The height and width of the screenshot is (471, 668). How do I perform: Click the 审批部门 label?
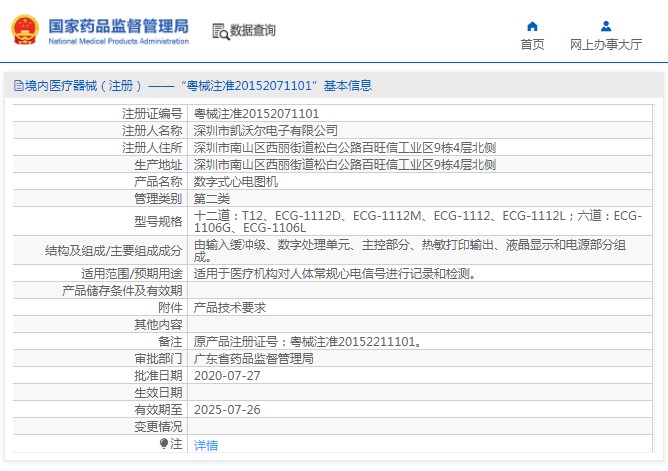pos(158,359)
